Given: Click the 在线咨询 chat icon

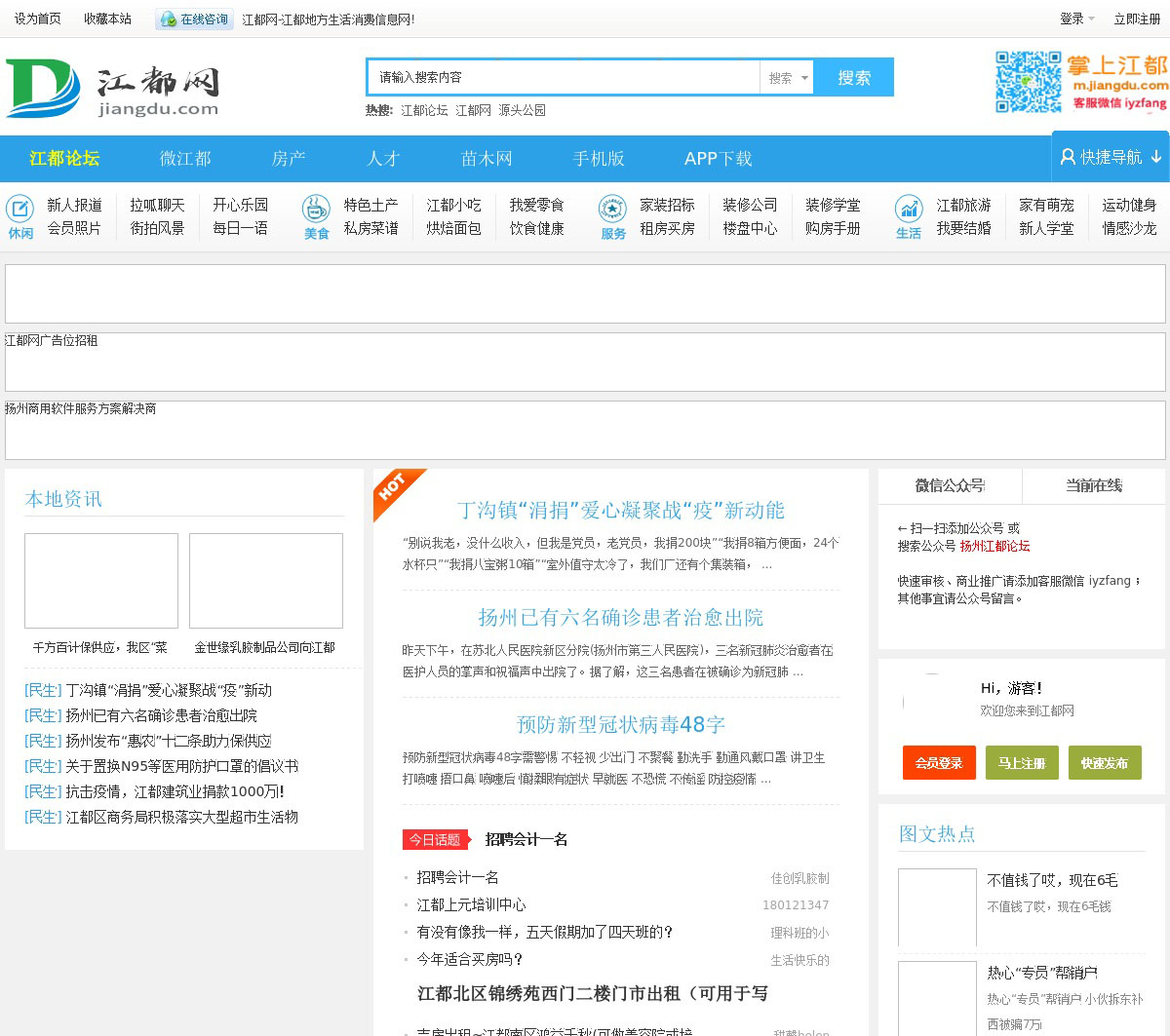Looking at the screenshot, I should click(x=170, y=19).
